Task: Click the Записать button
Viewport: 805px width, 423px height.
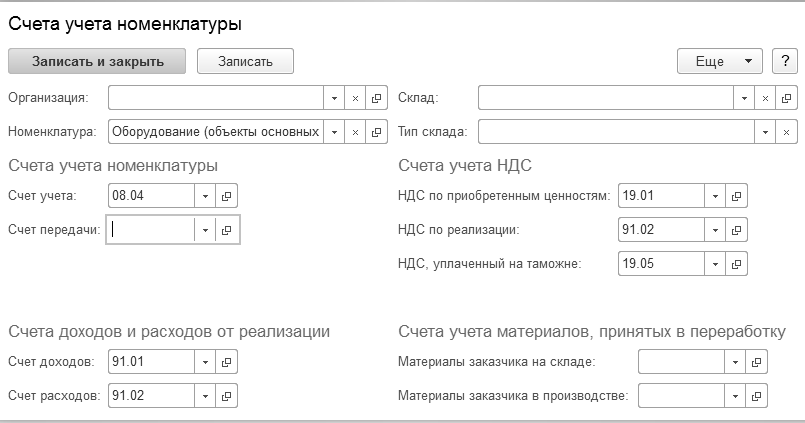Action: coord(245,61)
